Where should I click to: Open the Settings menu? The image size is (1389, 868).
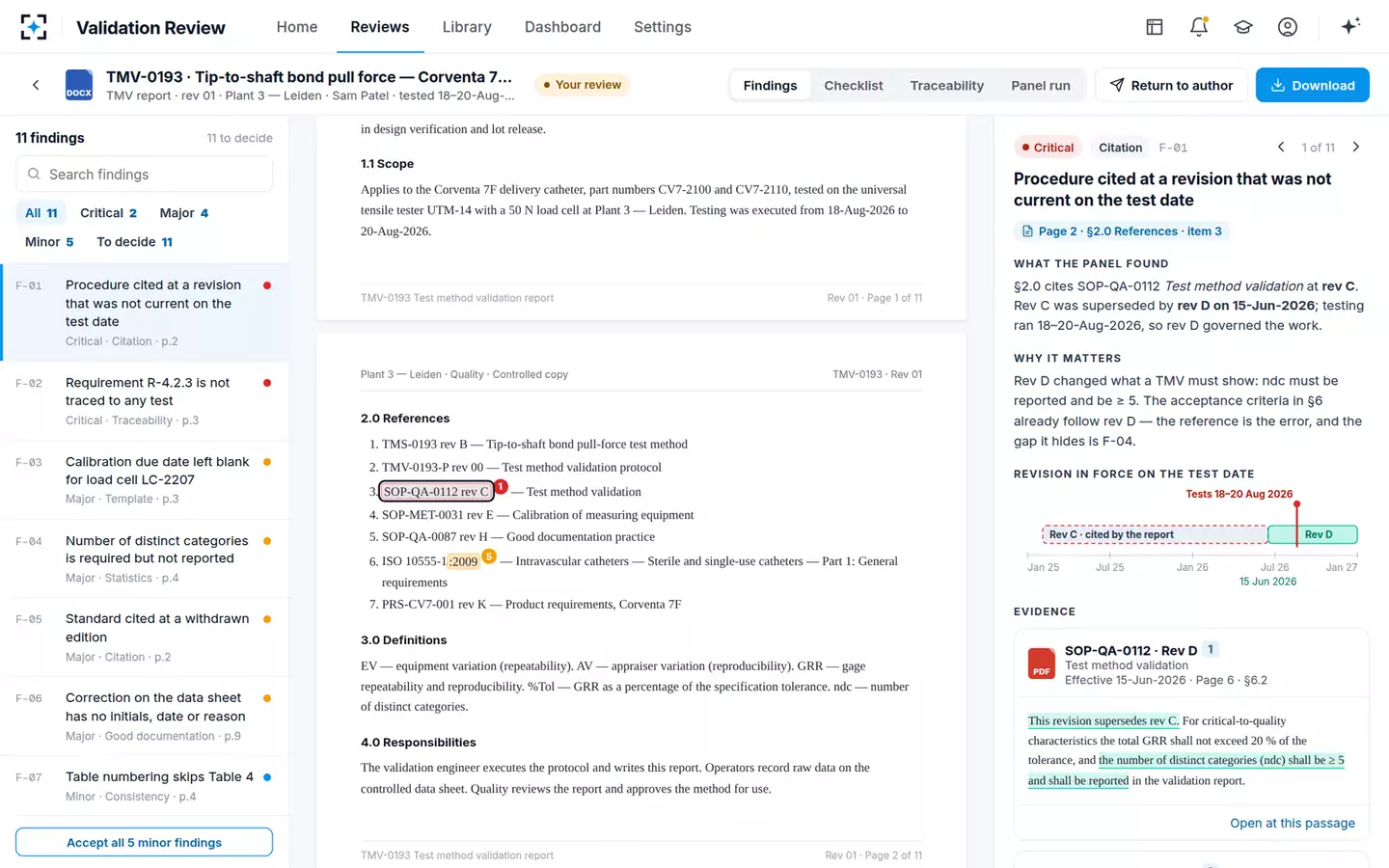[x=663, y=27]
